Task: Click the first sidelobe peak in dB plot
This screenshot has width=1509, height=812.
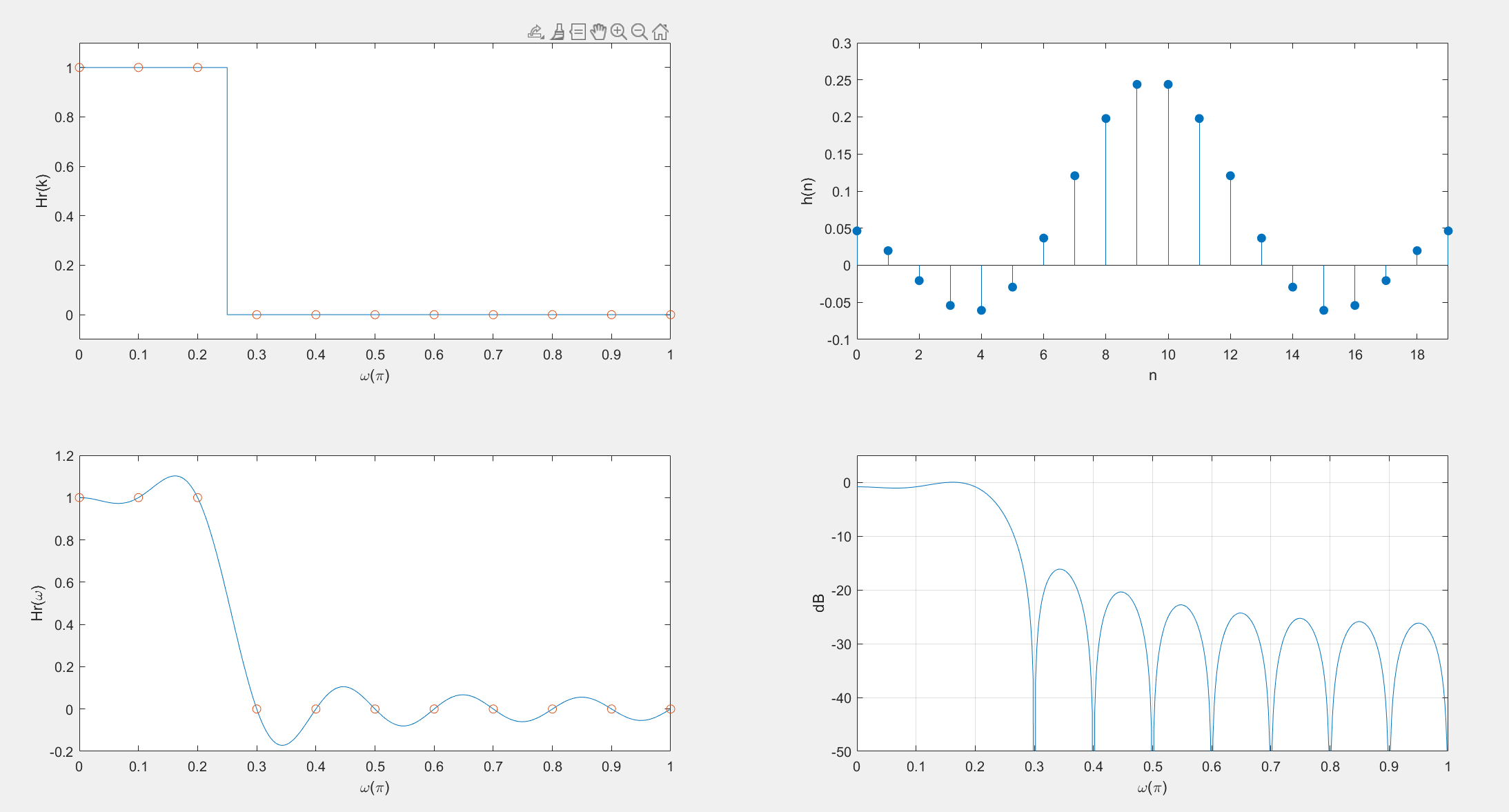Action: pyautogui.click(x=1060, y=570)
